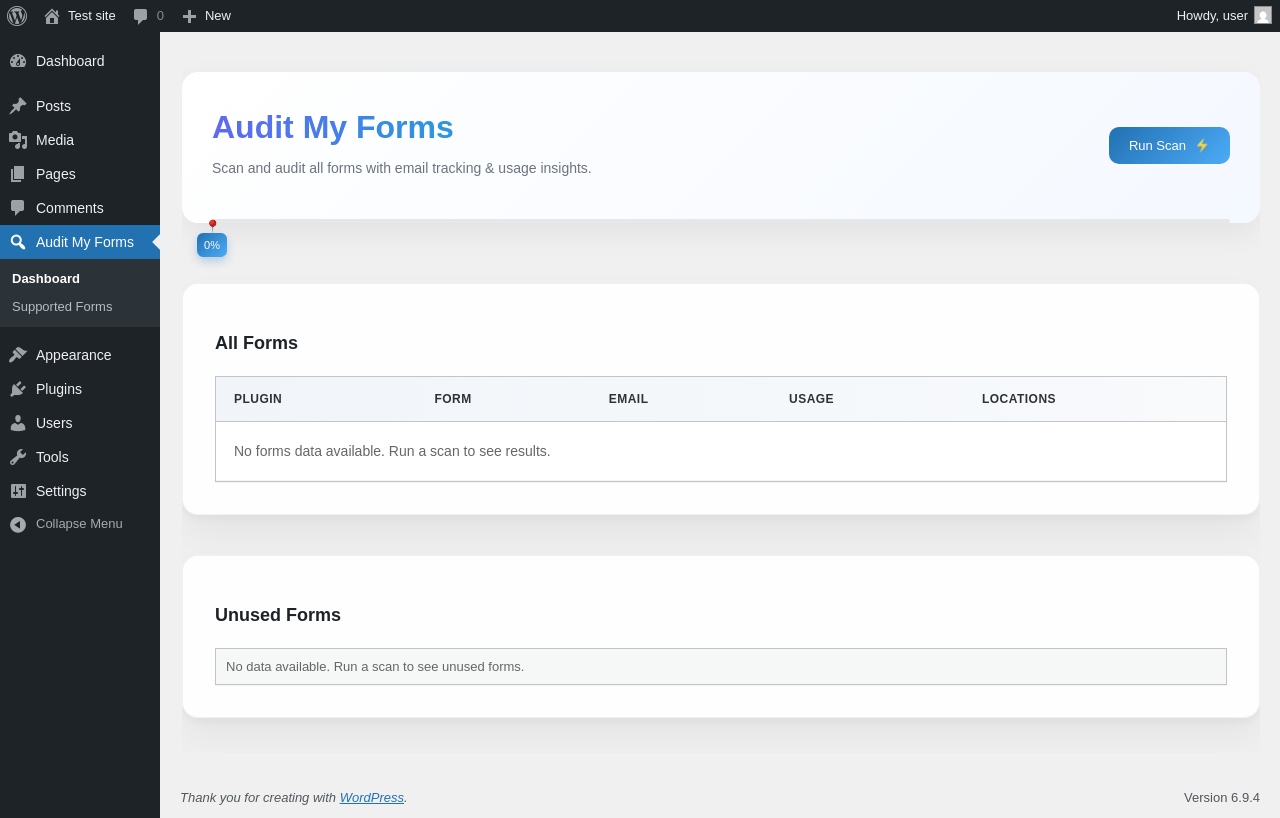Click the Unused Forms heading

(278, 615)
